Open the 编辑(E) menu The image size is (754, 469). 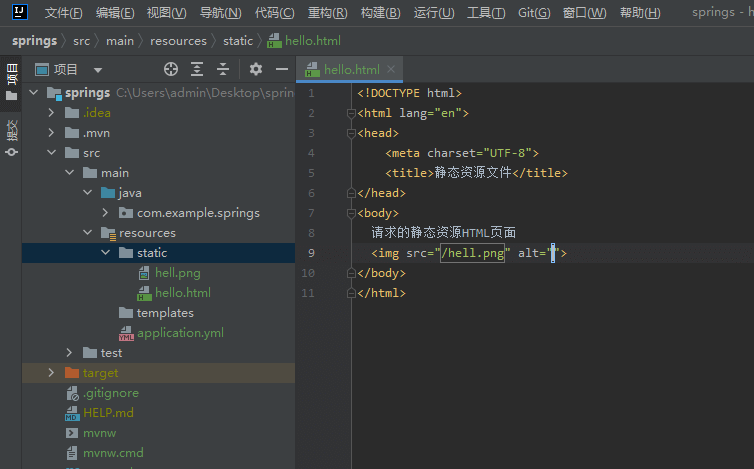point(115,13)
